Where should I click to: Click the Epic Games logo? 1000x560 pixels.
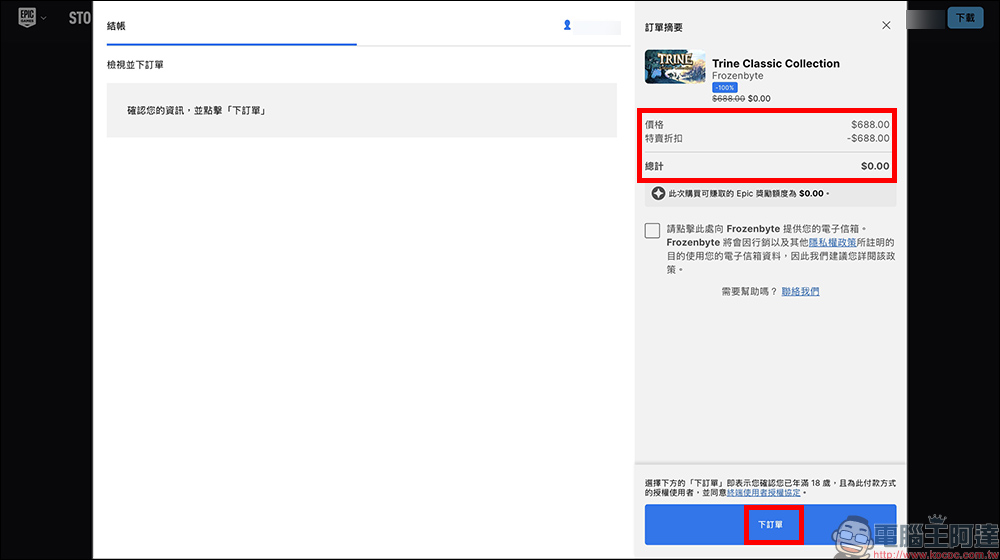[28, 18]
